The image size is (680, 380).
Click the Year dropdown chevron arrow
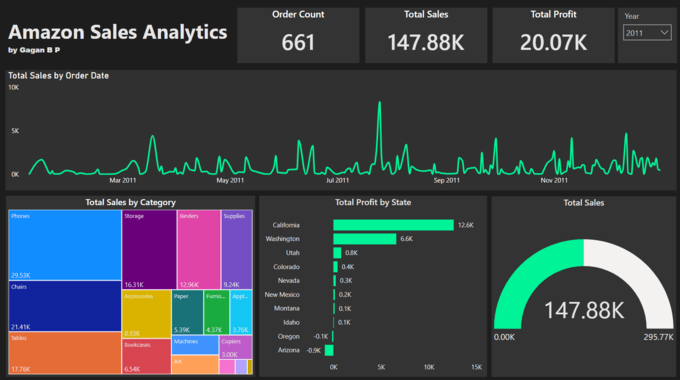pos(664,33)
